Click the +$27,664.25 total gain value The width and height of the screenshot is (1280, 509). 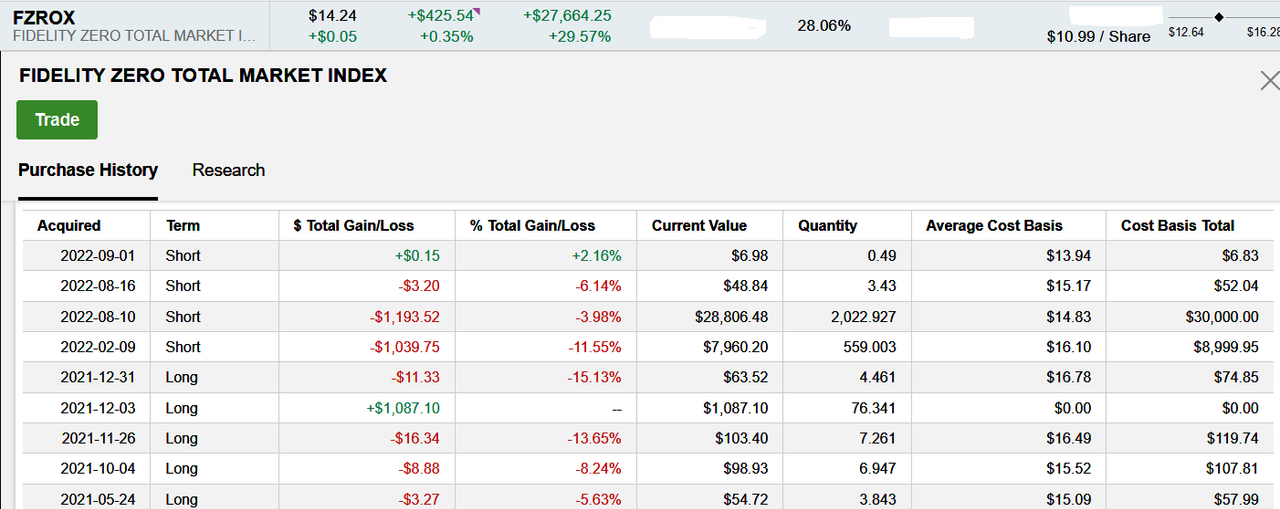[567, 16]
